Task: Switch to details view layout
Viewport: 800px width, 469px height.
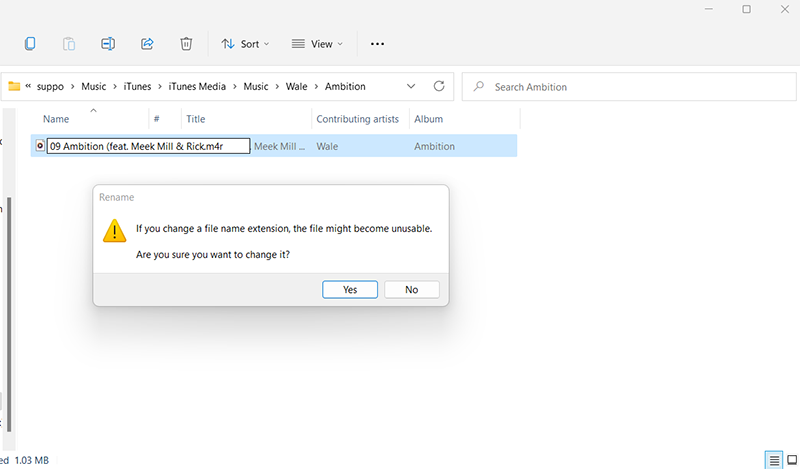Action: [x=773, y=460]
